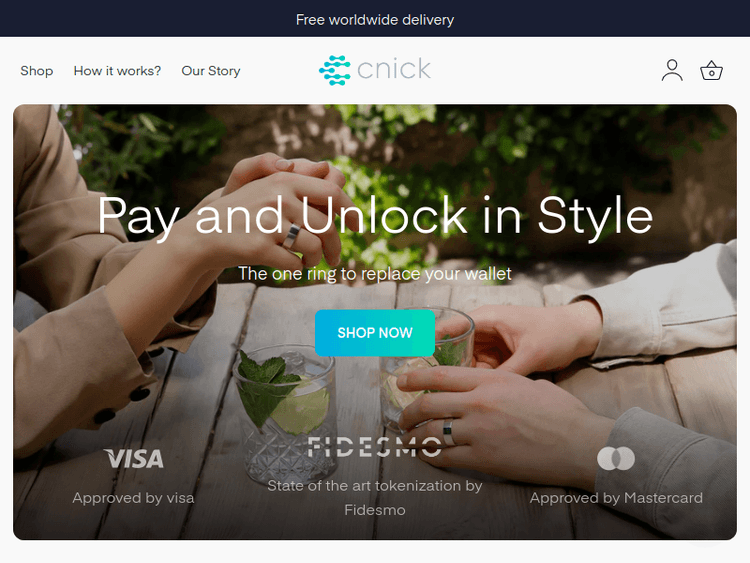Open the user account icon
The image size is (750, 563).
(x=672, y=70)
